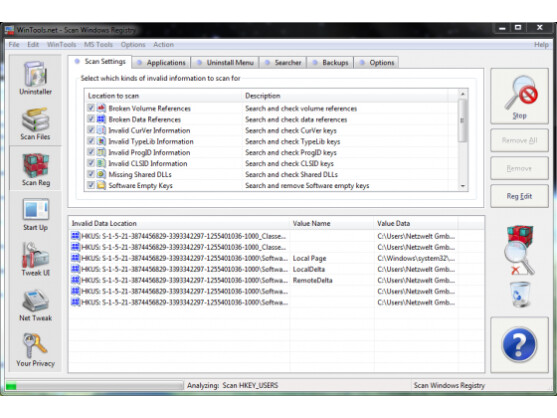Toggle Invalid CLSID Information checkbox
Image resolution: width=557 pixels, height=418 pixels.
[x=91, y=163]
